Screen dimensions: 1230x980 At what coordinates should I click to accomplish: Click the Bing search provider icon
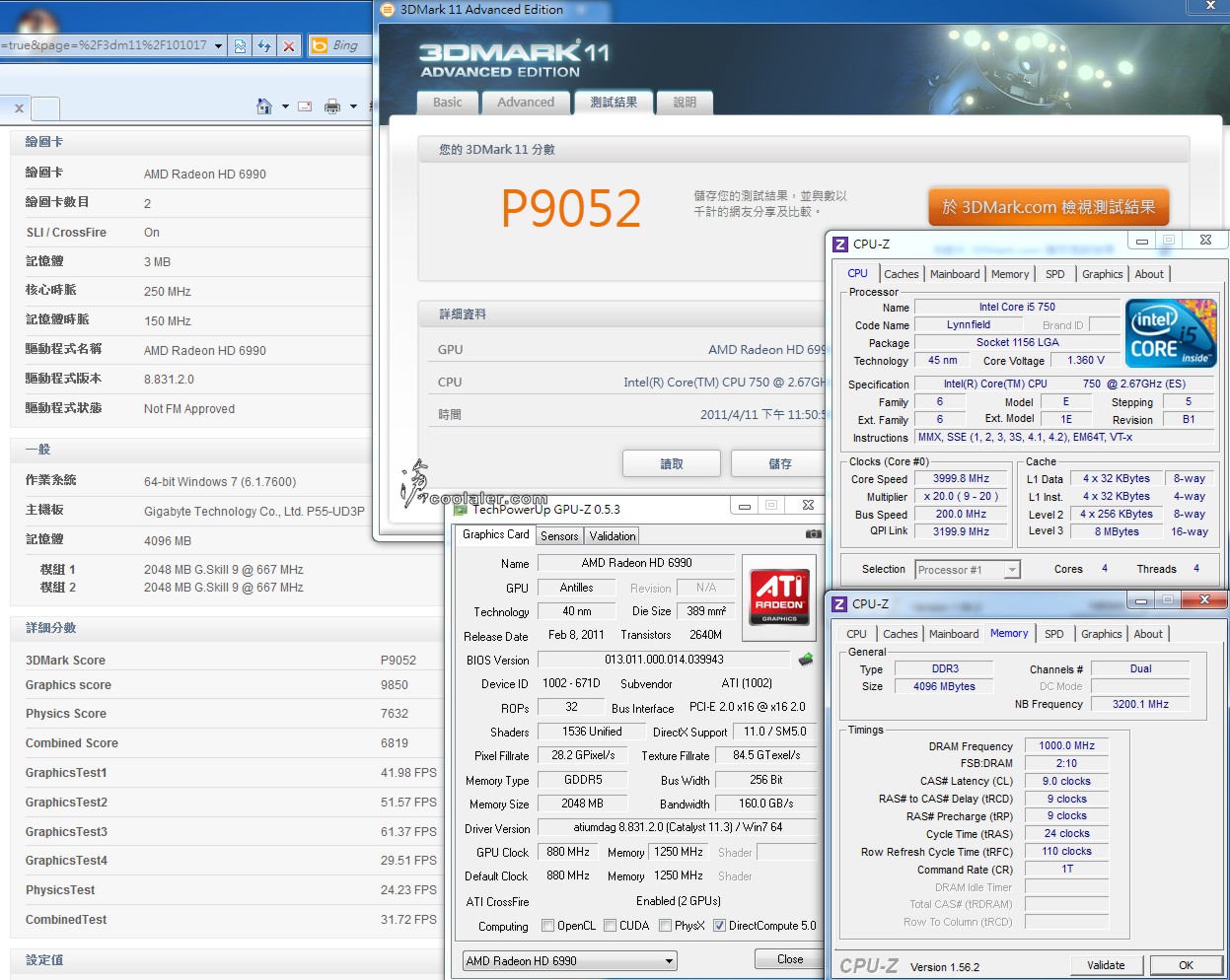[320, 45]
